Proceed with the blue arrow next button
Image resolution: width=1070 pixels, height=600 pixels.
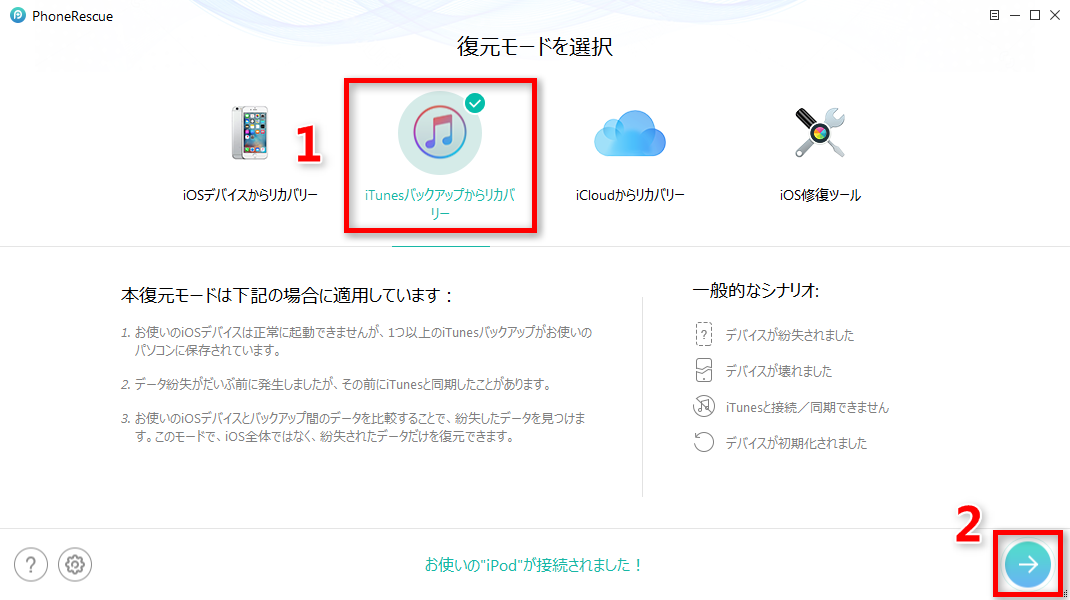(1028, 564)
